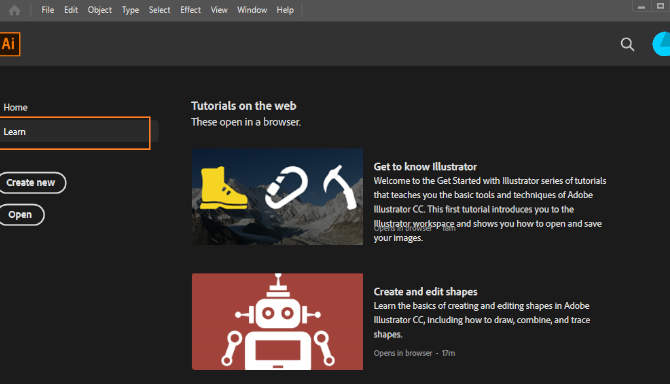The image size is (670, 384).
Task: Click the Adobe Illustrator Ai logo
Action: click(9, 44)
